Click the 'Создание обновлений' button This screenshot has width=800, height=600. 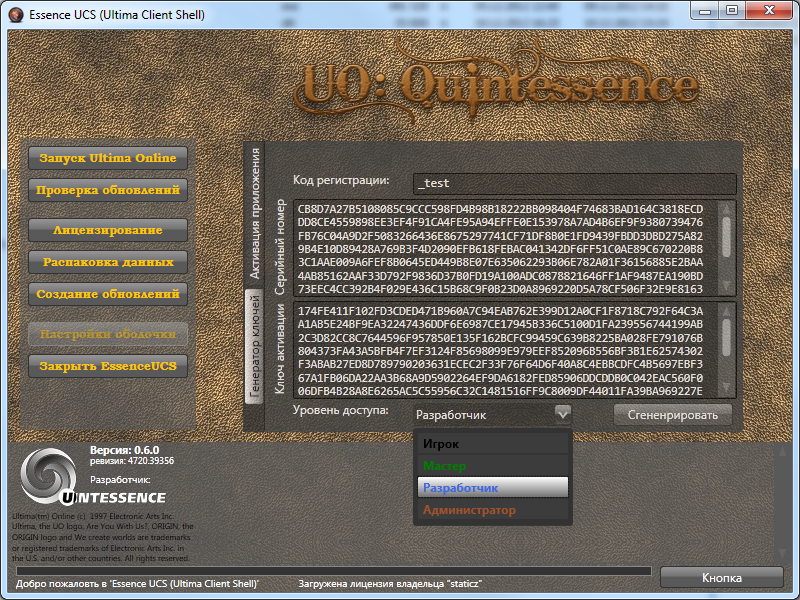coord(108,294)
